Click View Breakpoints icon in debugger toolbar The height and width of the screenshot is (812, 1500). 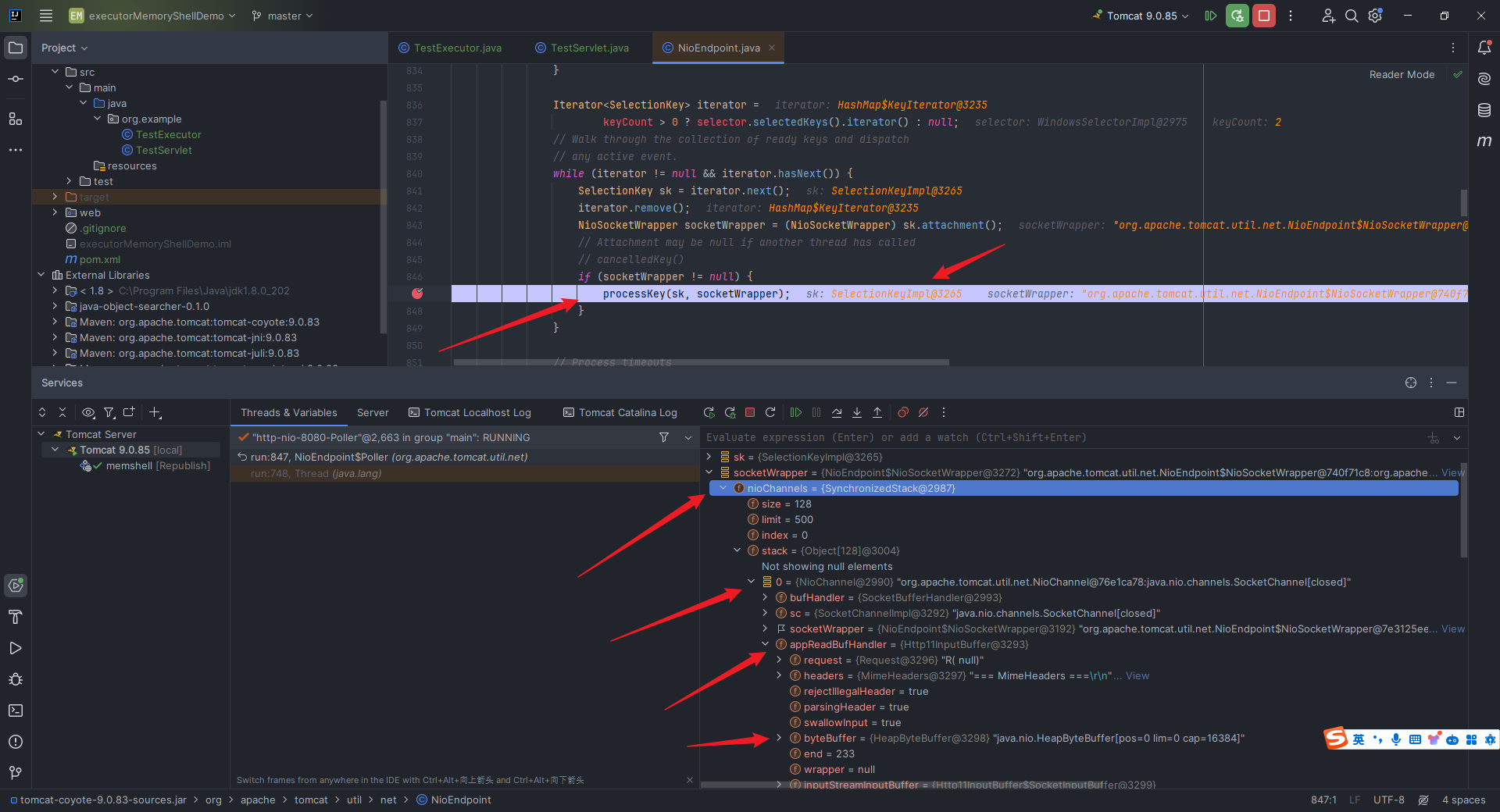[903, 412]
